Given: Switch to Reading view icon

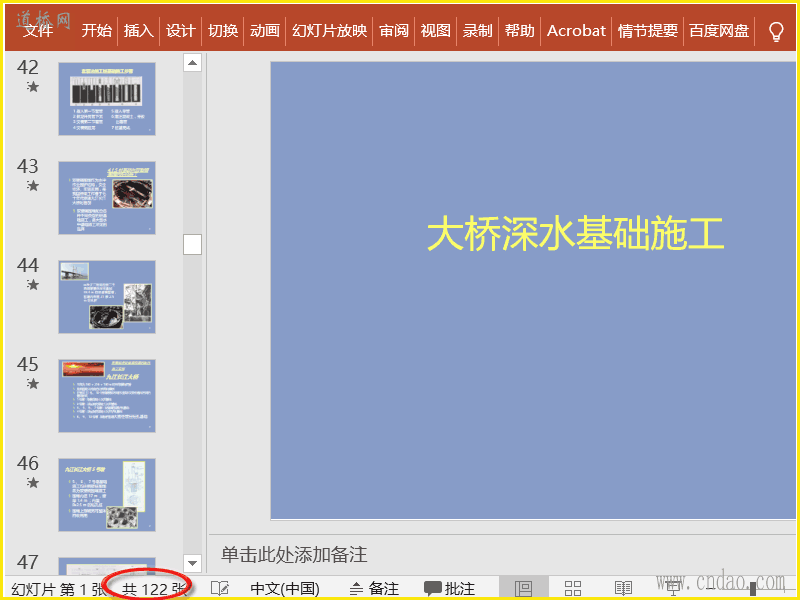Looking at the screenshot, I should pyautogui.click(x=623, y=588).
